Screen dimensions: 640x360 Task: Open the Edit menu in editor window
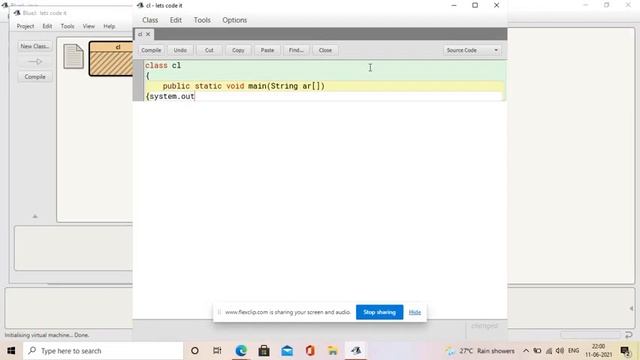176,20
